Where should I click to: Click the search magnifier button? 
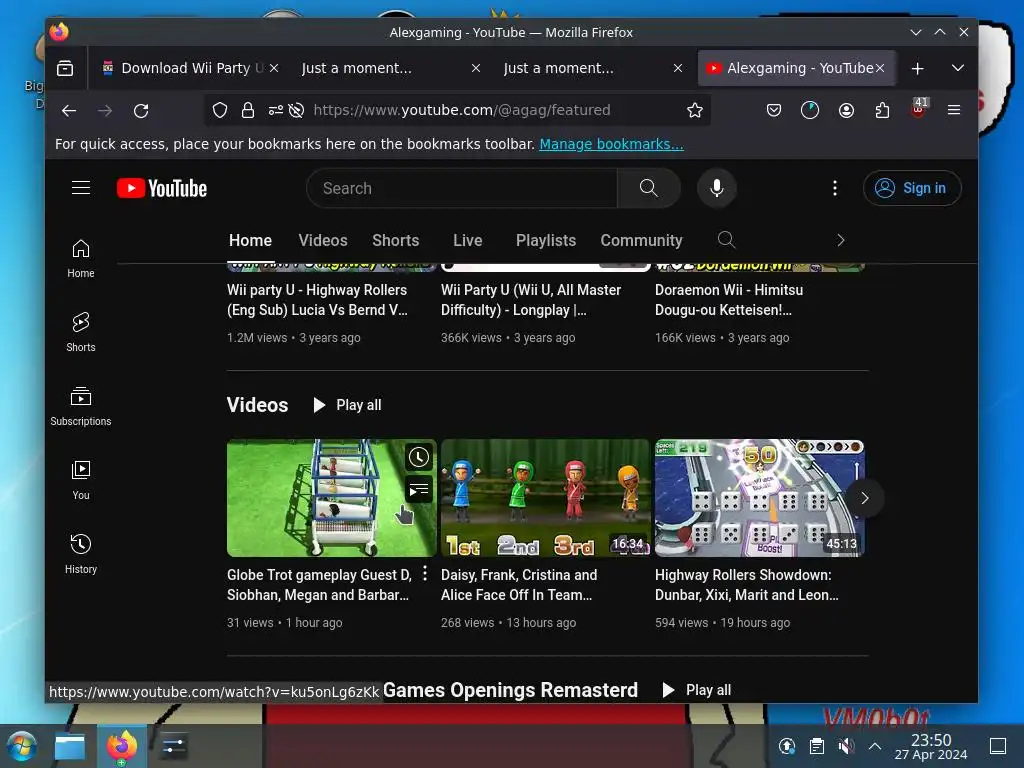coord(648,188)
